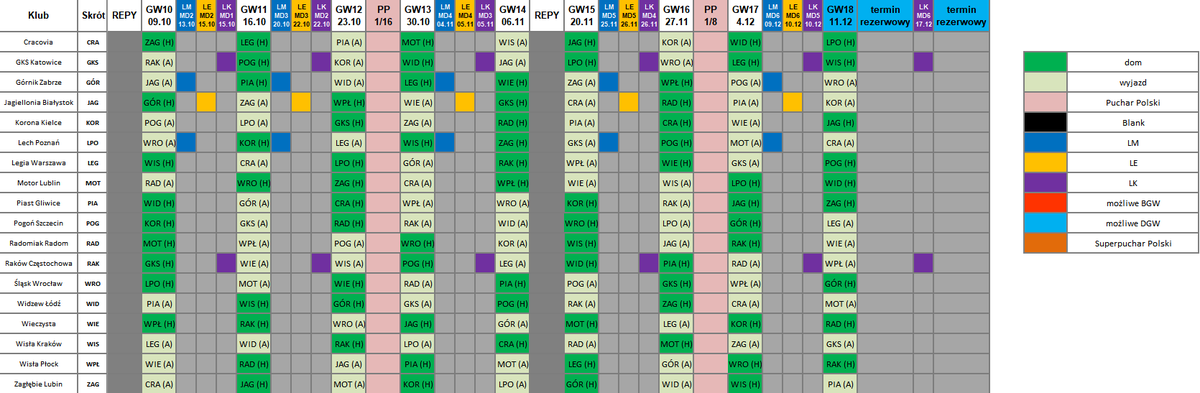Viewport: 1200px width, 393px height.
Task: Click the 'Korona Kielce' club name cell
Action: tap(39, 121)
